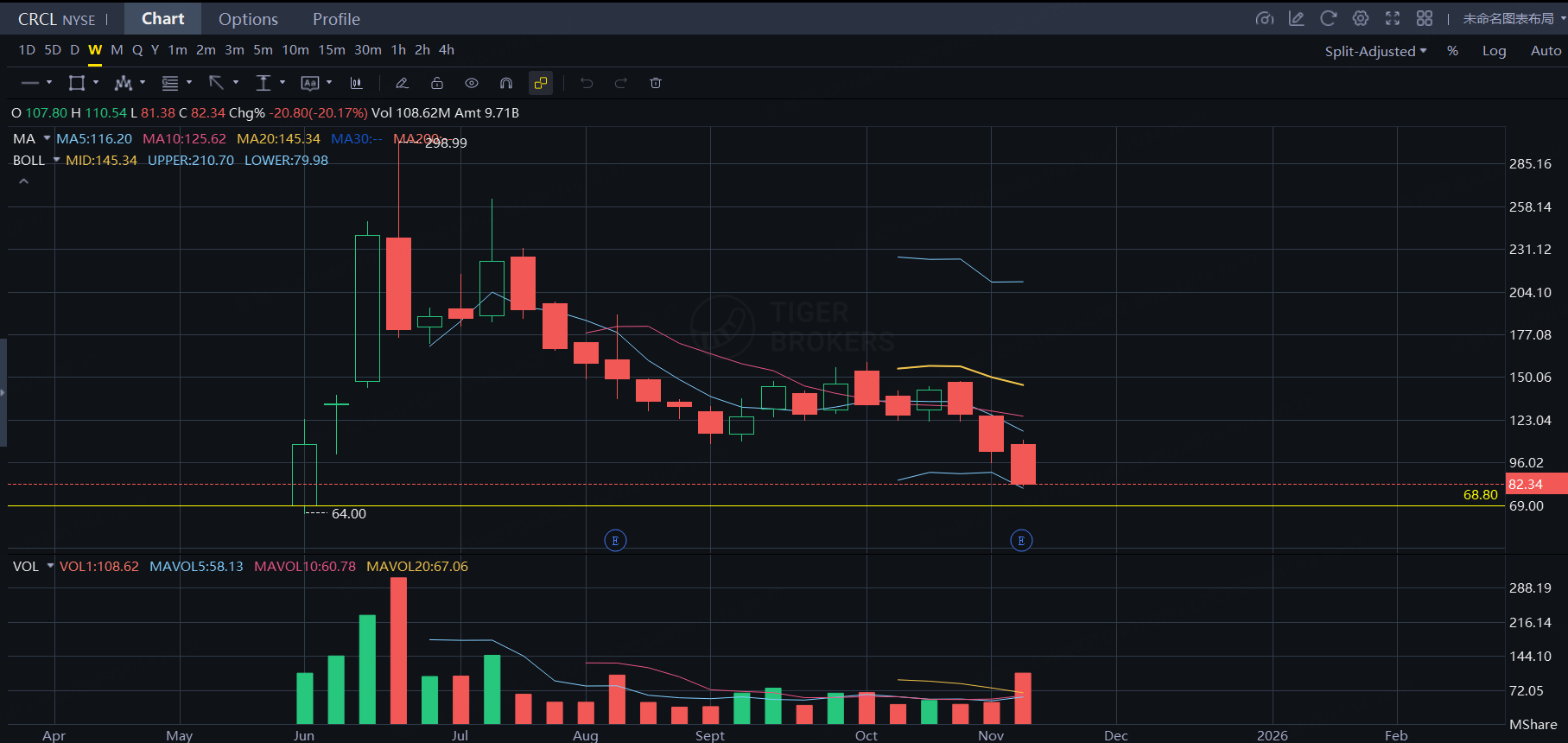
Task: Toggle drawings visibility eye icon
Action: tap(472, 83)
